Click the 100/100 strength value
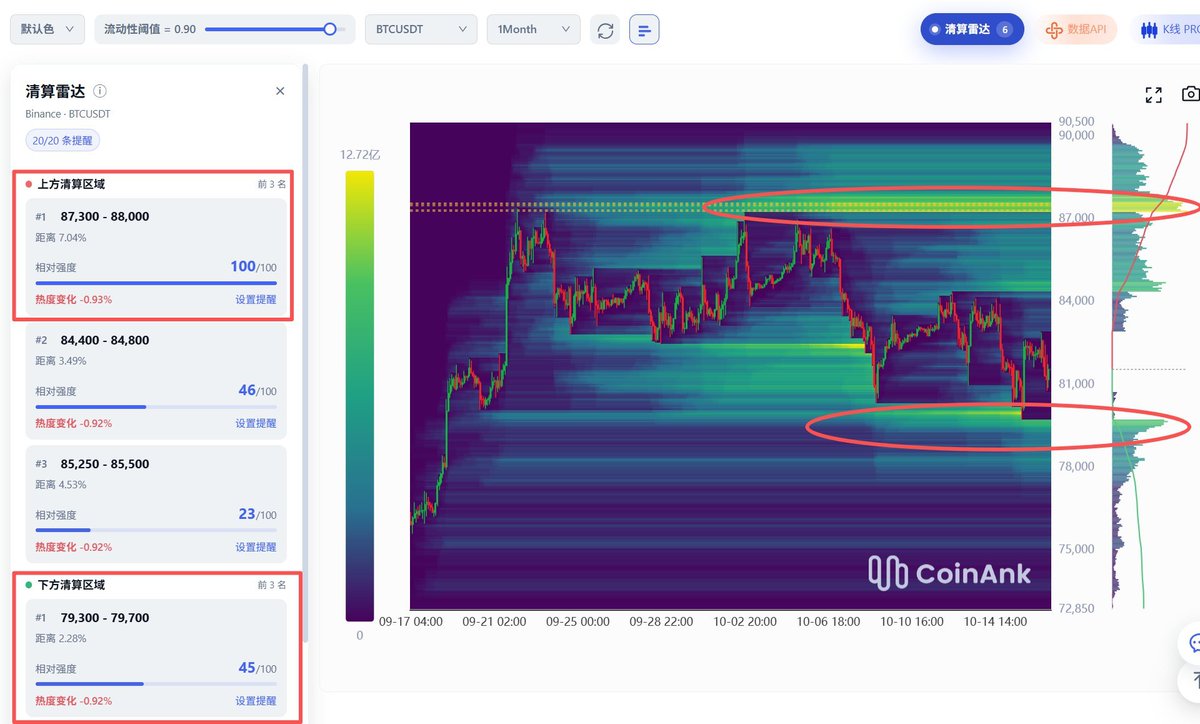1200x724 pixels. pos(253,267)
